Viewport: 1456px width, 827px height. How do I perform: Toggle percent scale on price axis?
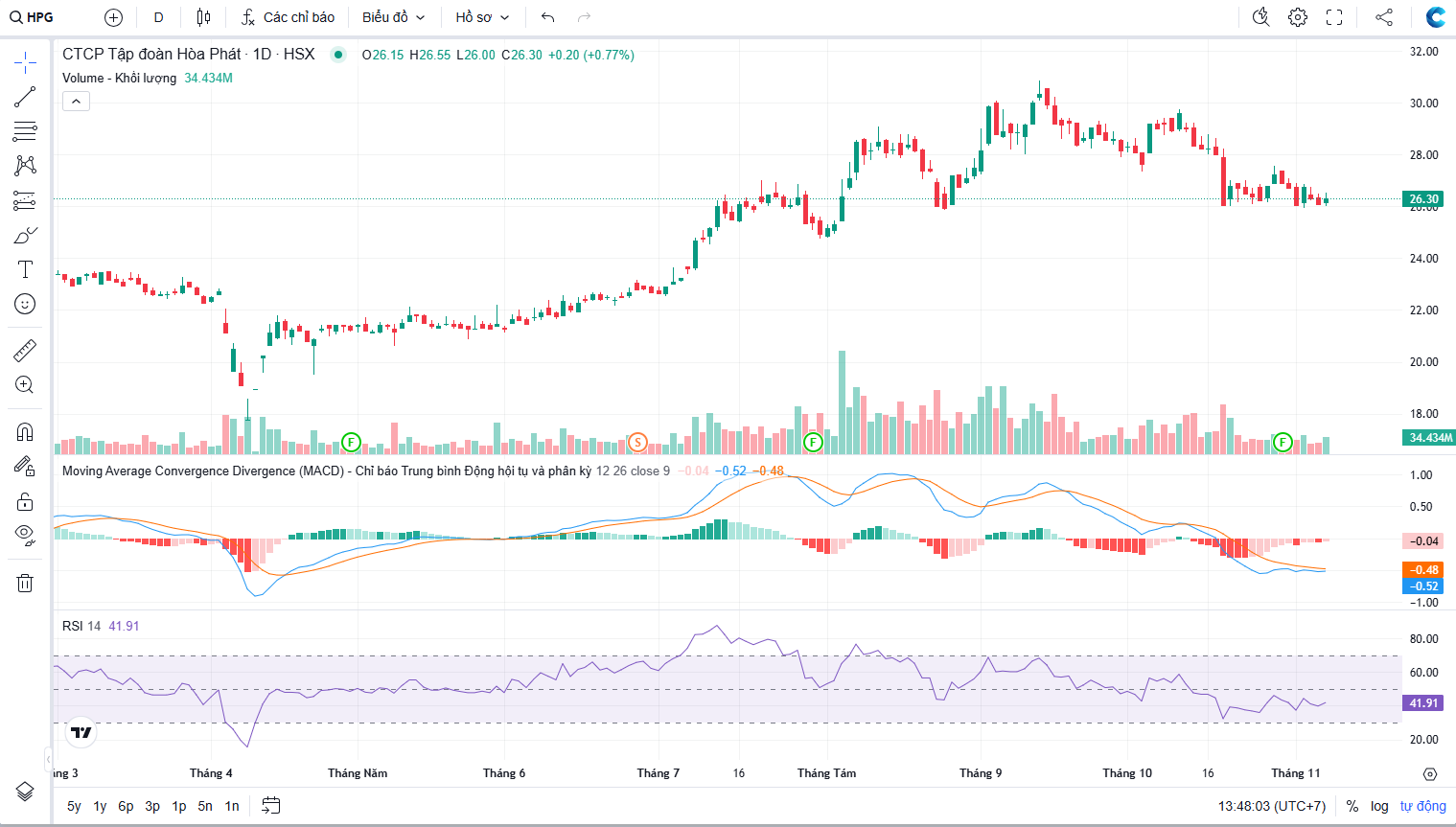pyautogui.click(x=1352, y=806)
